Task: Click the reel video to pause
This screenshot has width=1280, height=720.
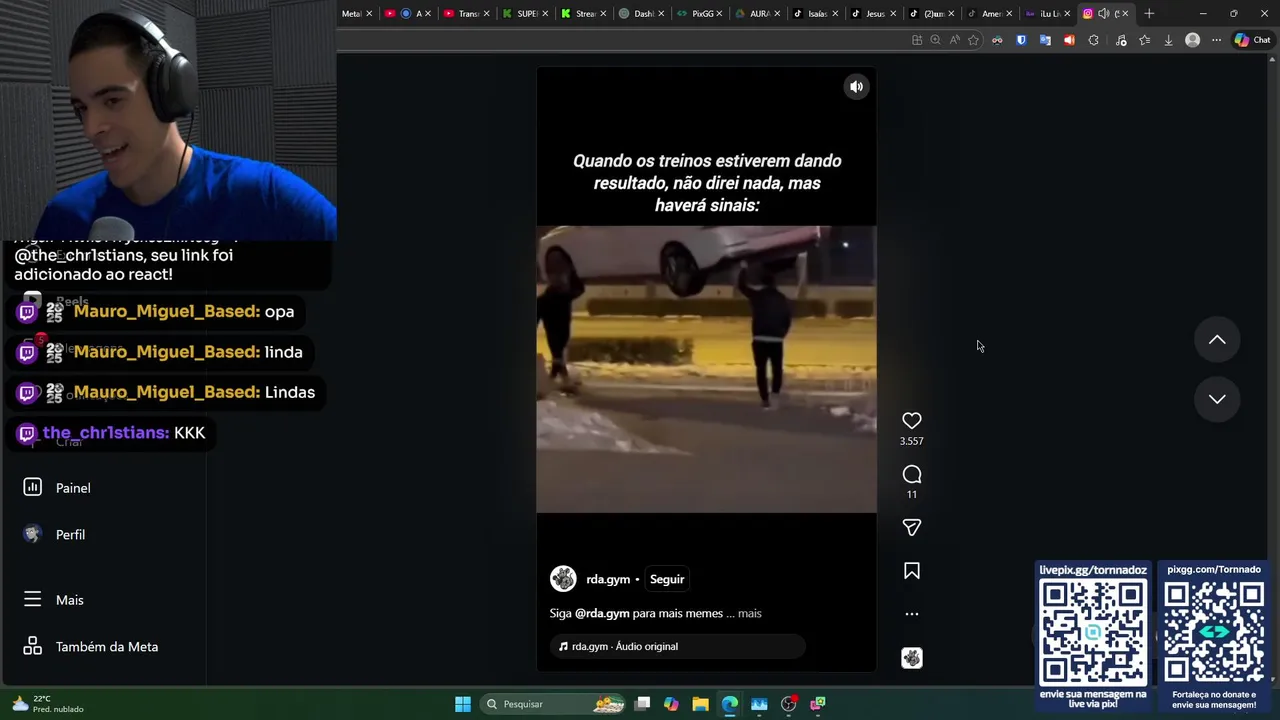Action: 706,369
